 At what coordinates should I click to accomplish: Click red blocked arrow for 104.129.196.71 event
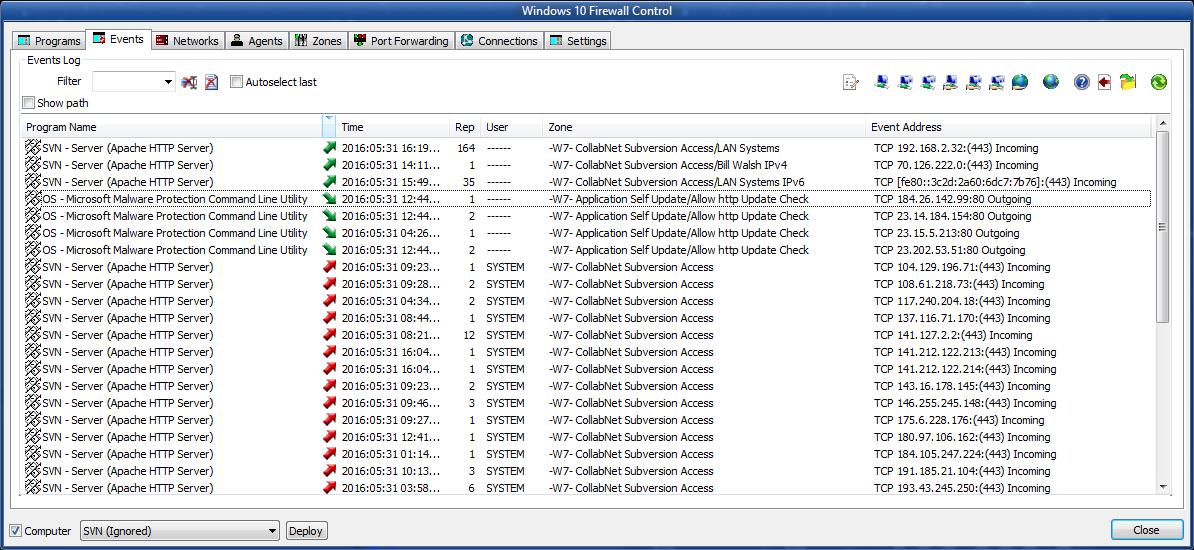(x=330, y=267)
